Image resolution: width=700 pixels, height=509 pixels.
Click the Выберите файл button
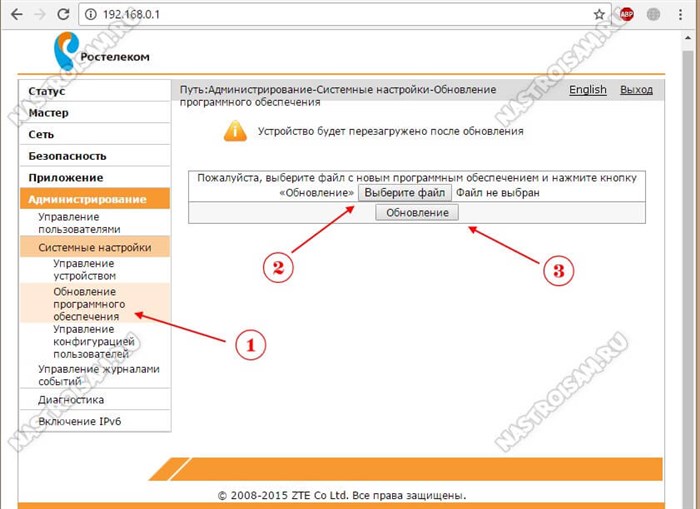point(404,192)
